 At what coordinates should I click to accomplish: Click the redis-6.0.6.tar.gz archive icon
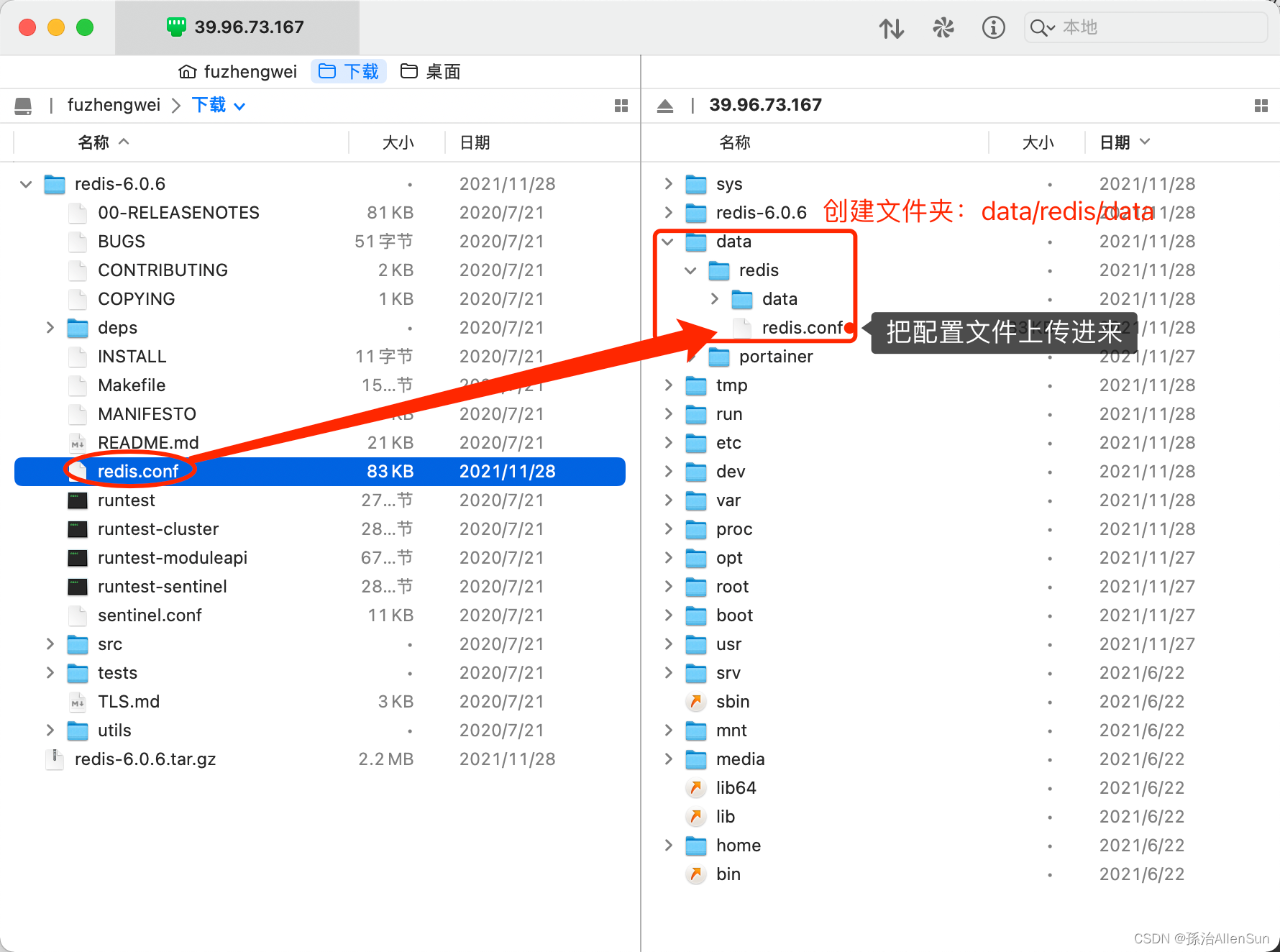[55, 759]
